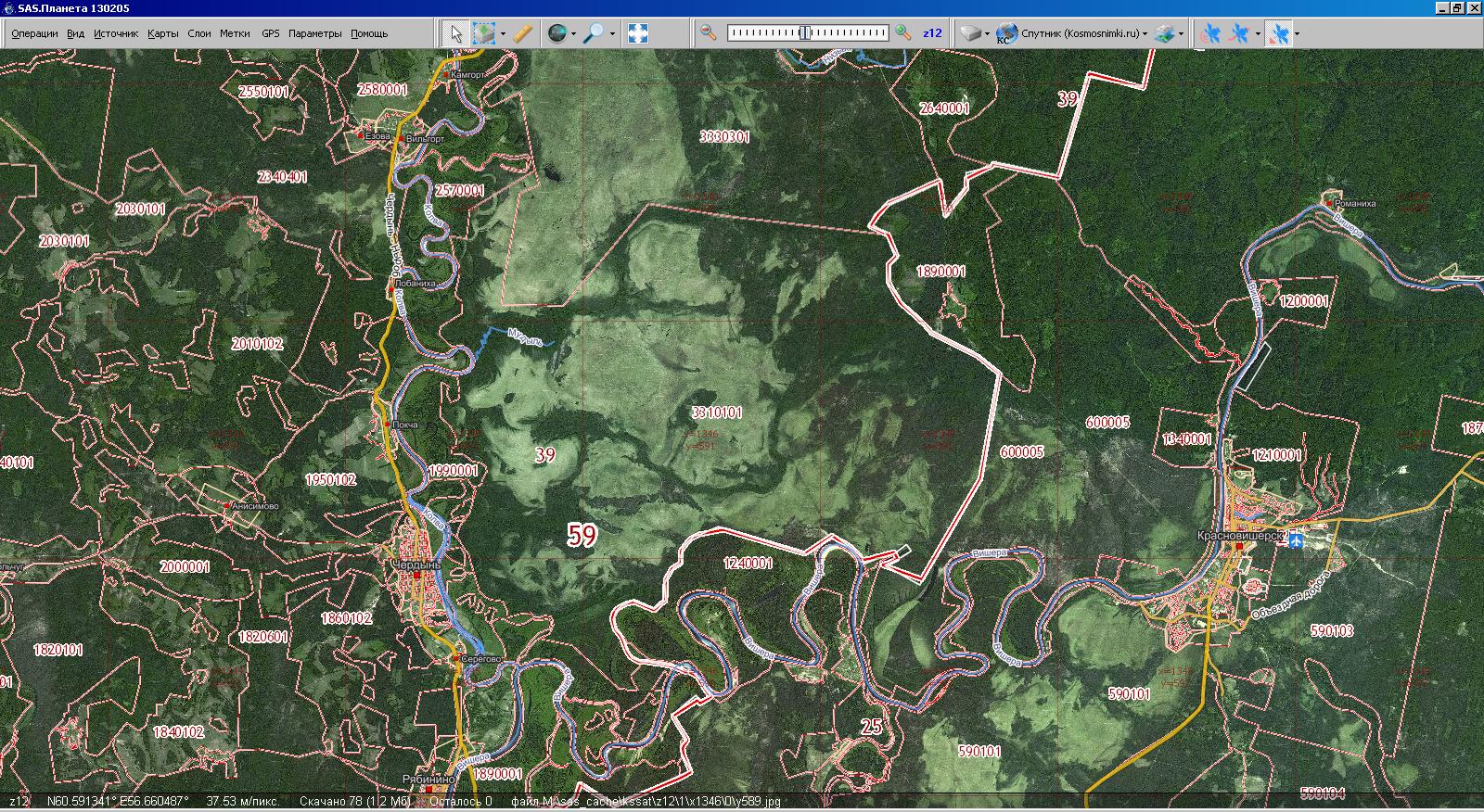Zoom out using the minus magnifier

709,33
